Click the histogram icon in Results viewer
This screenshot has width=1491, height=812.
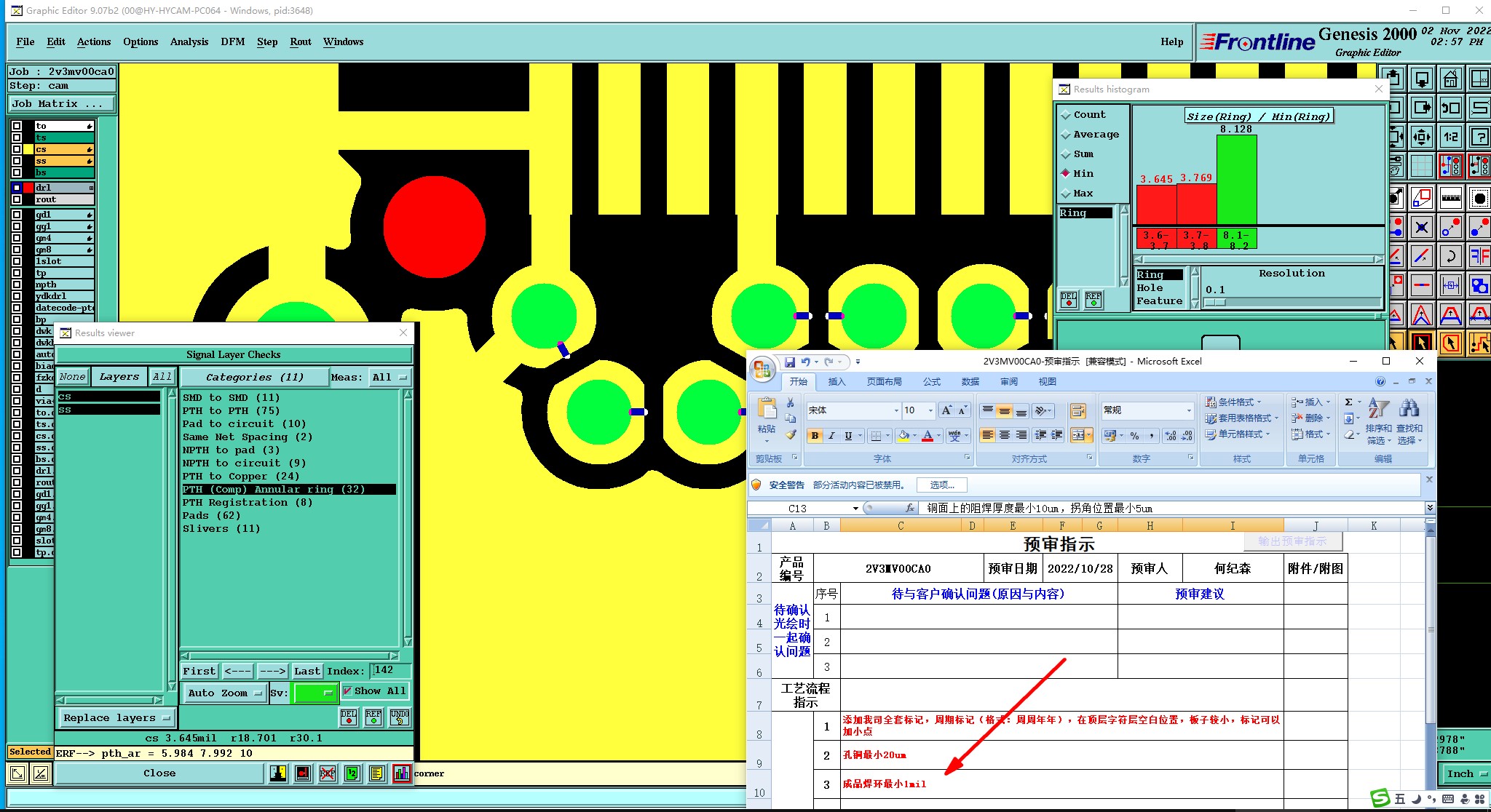(x=401, y=773)
